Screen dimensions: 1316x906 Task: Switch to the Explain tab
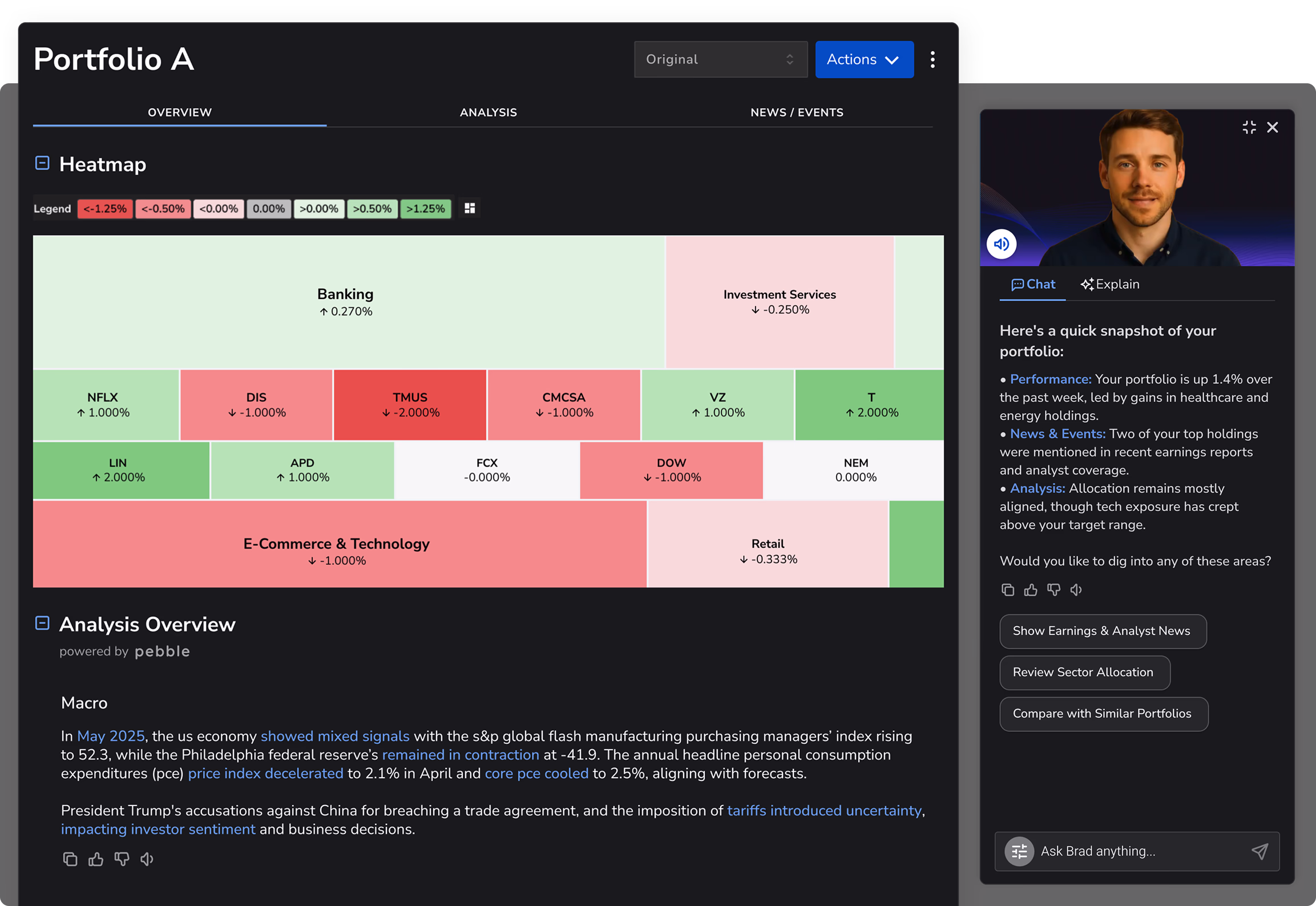1110,284
